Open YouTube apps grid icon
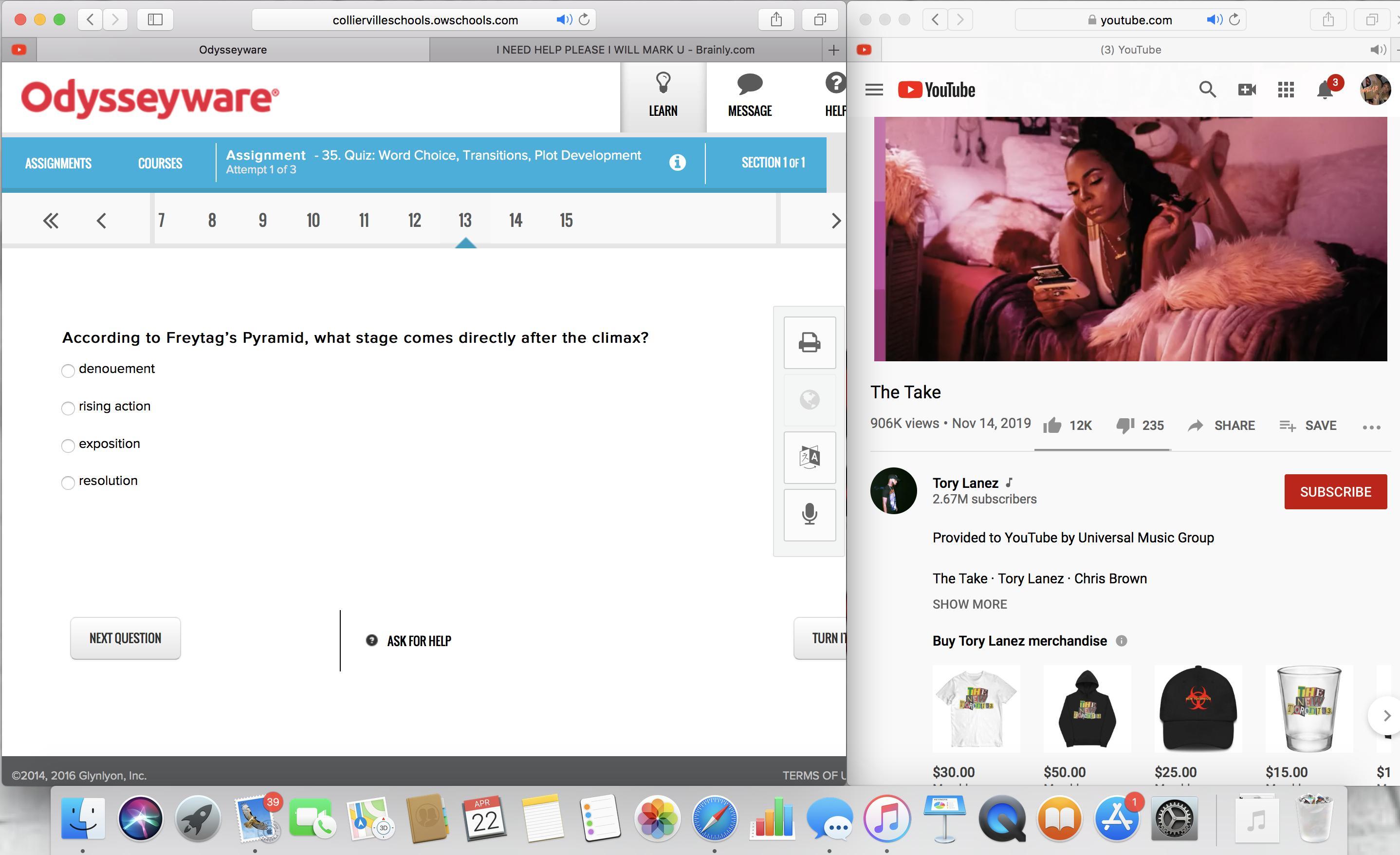Screen dimensions: 1400x855 (x=1286, y=89)
